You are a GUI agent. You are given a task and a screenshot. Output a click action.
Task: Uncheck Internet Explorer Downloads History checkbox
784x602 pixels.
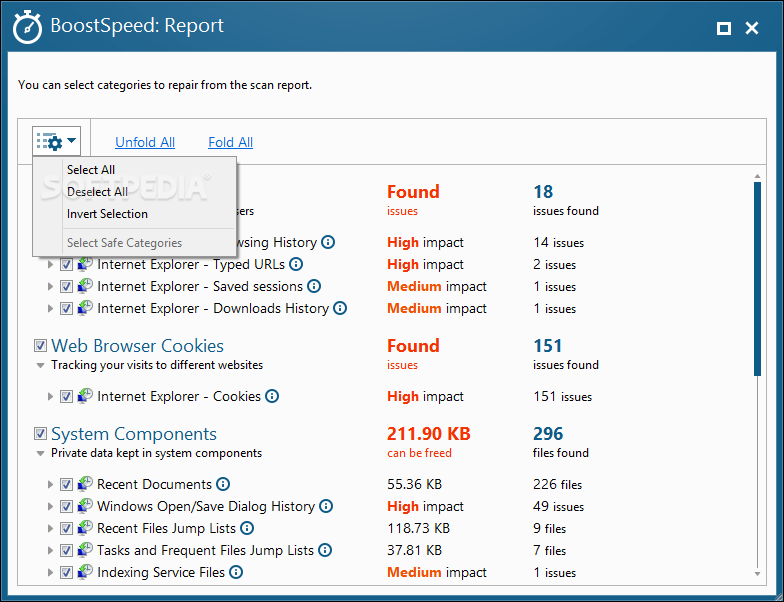click(66, 308)
